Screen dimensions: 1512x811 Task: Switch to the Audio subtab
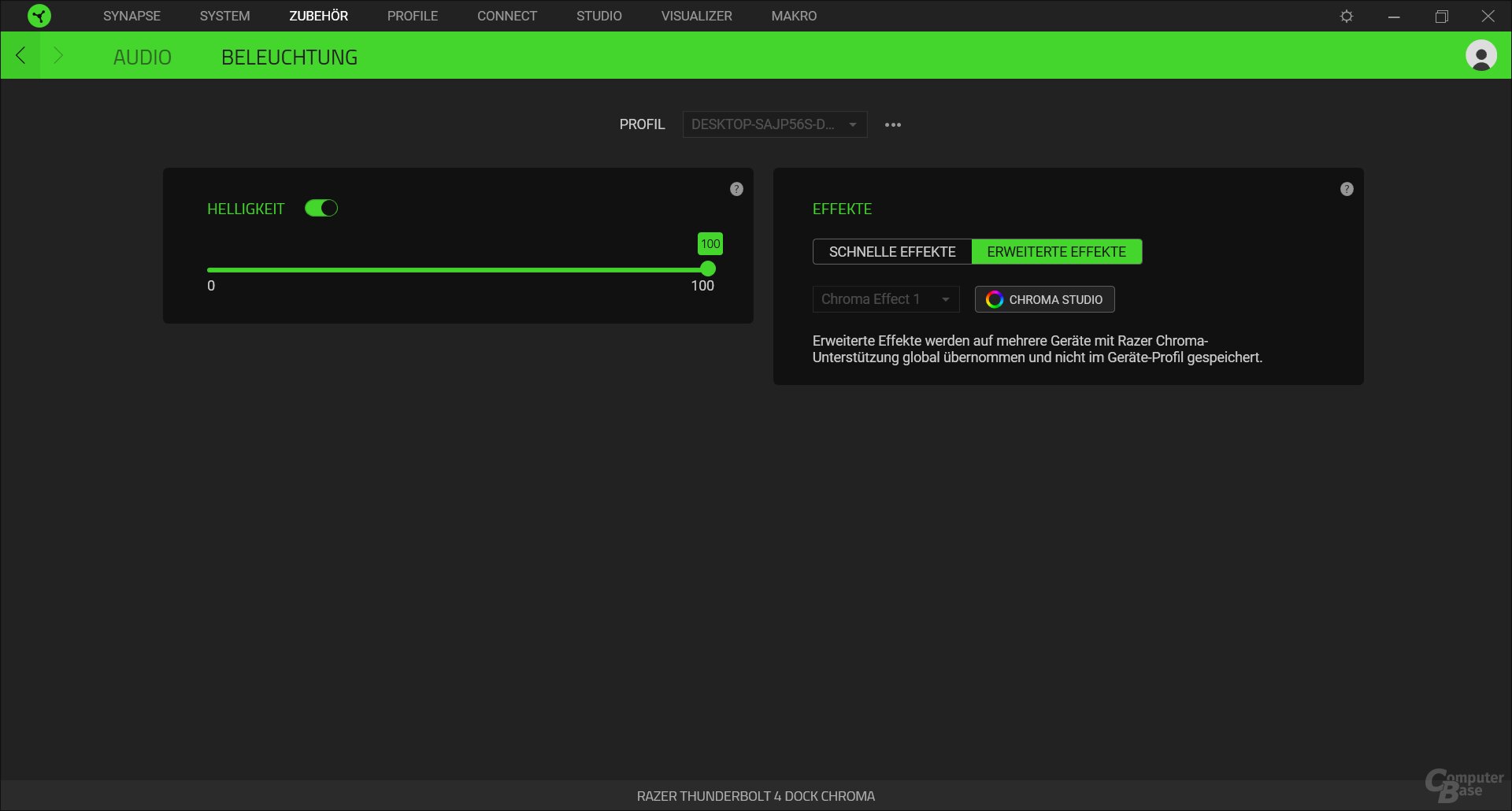(143, 57)
